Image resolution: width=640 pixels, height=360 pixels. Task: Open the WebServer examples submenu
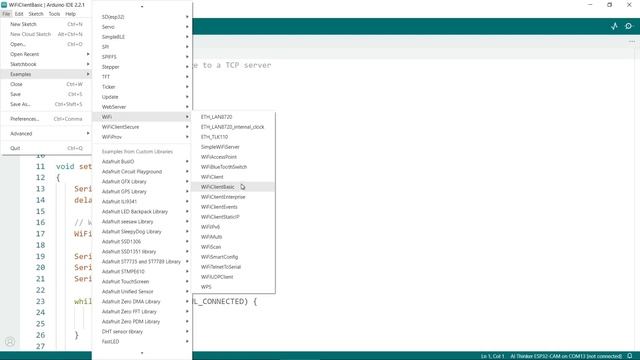pos(142,107)
